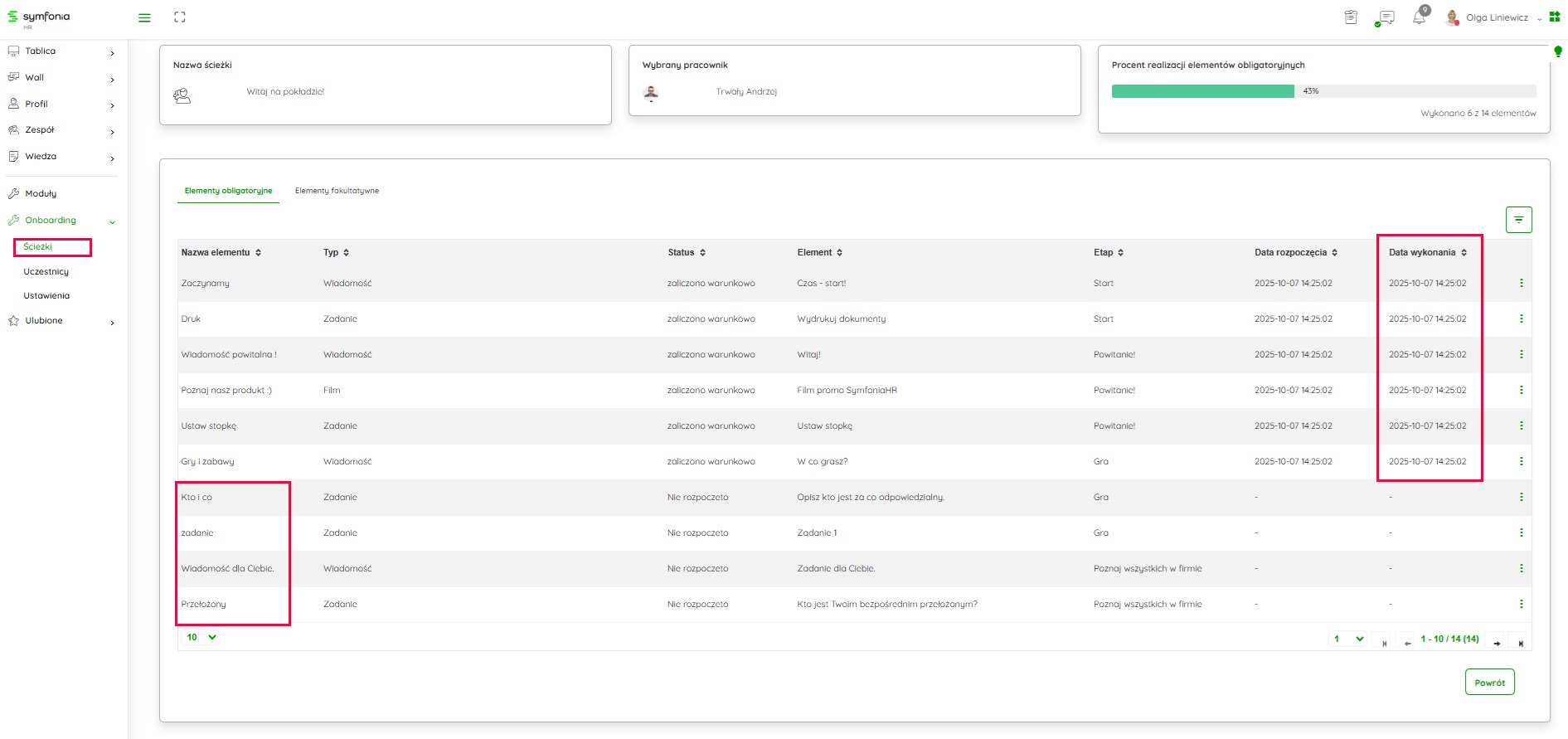Open the chat messages icon
The height and width of the screenshot is (739, 1568).
1385,17
